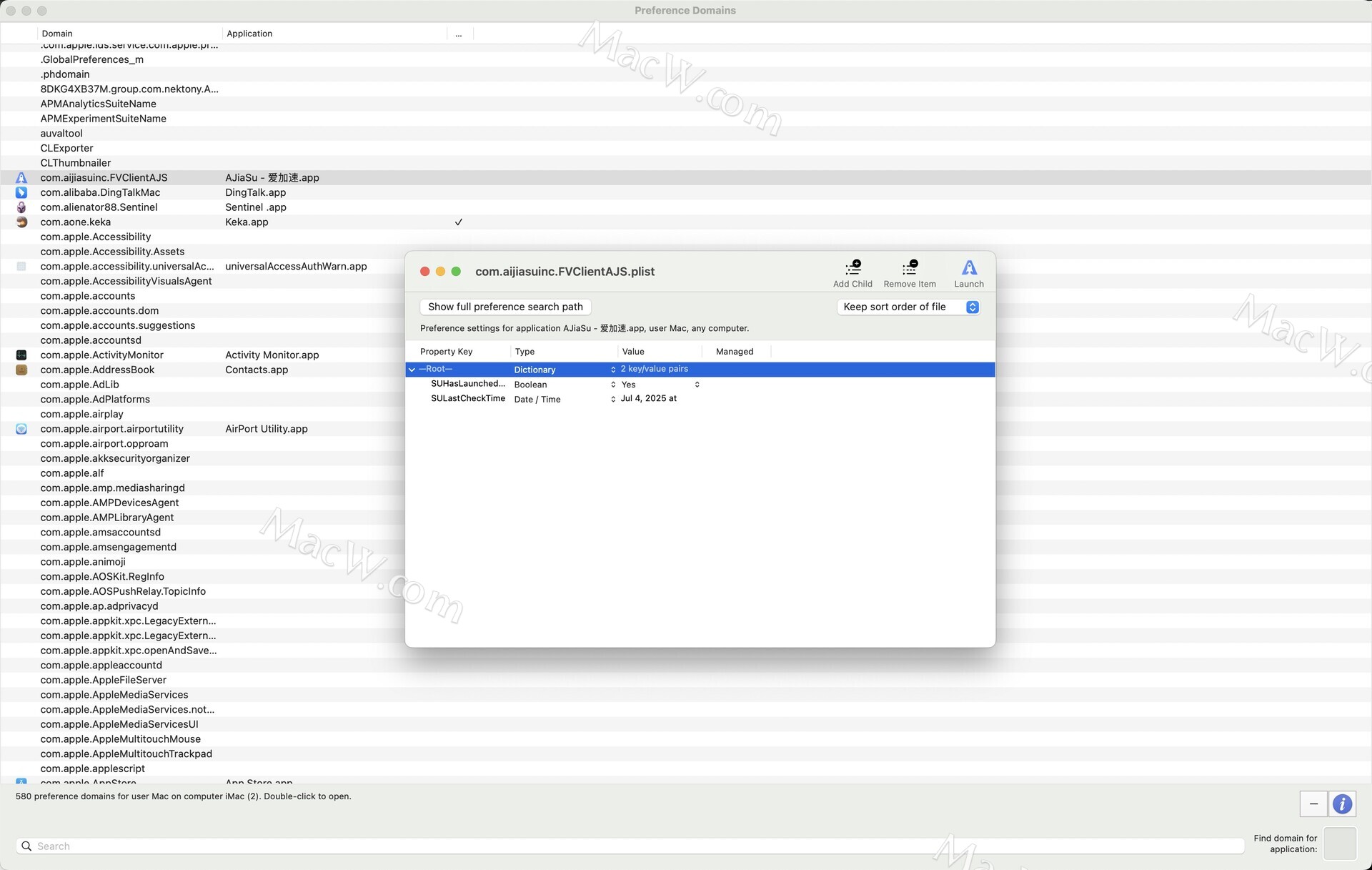This screenshot has width=1372, height=870.
Task: Select the com.apple.animoji domain
Action: tap(83, 562)
